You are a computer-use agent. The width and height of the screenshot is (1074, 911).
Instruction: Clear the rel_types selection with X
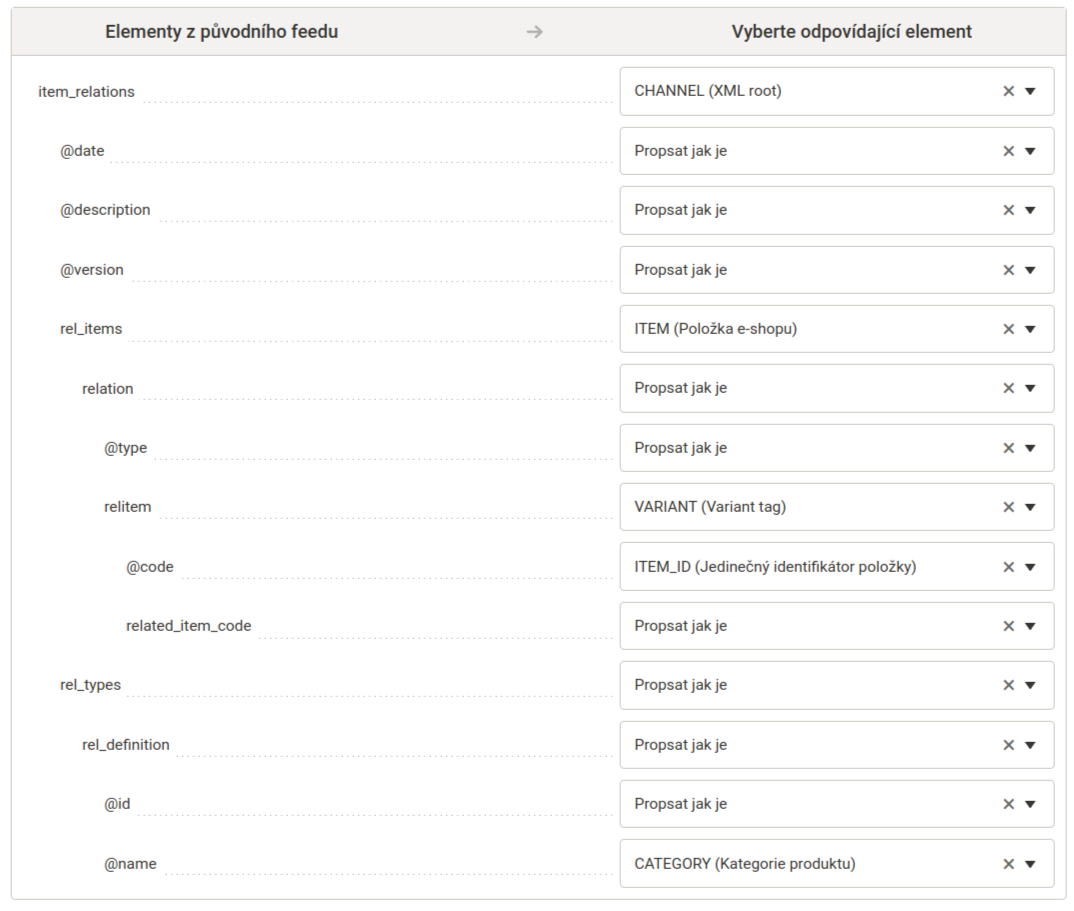[x=1008, y=685]
